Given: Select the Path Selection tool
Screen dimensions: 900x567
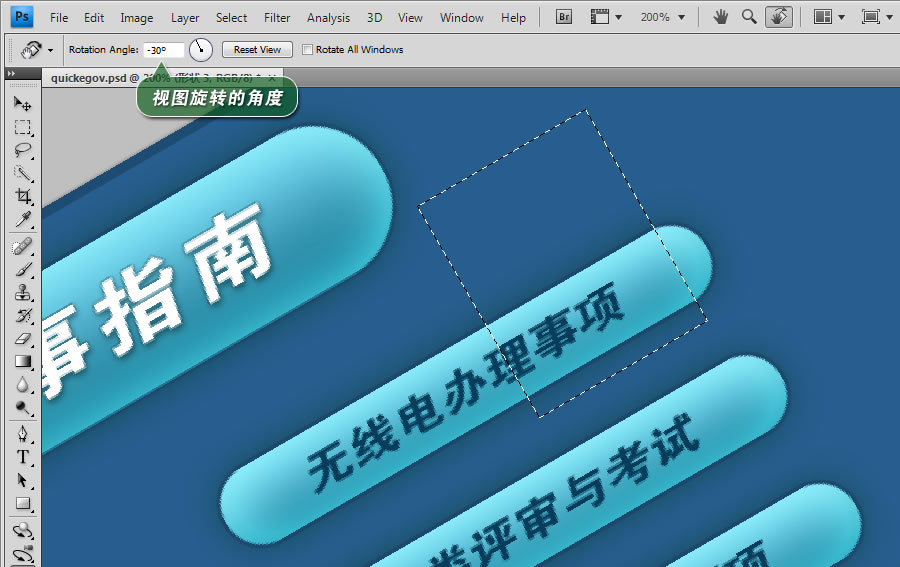Looking at the screenshot, I should 23,480.
